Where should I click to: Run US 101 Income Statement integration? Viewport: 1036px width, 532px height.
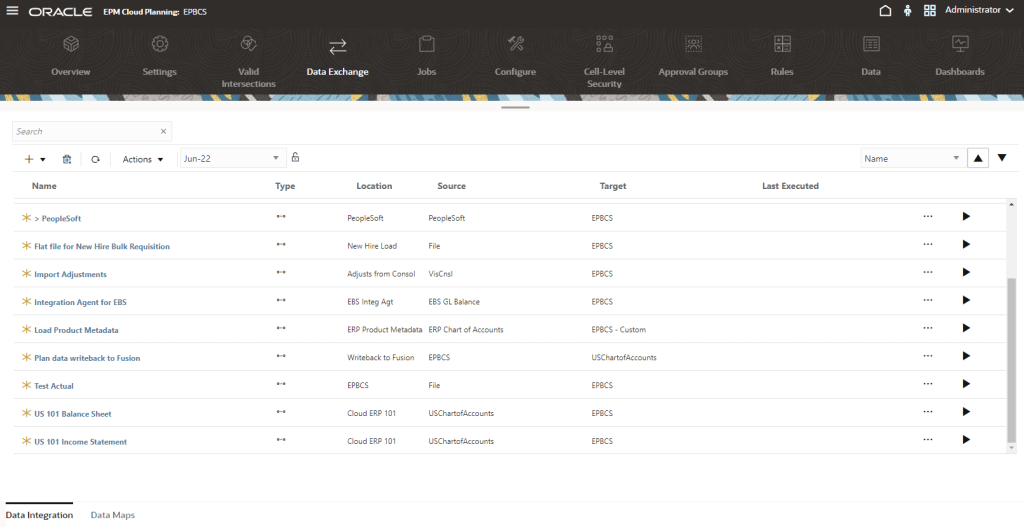966,439
